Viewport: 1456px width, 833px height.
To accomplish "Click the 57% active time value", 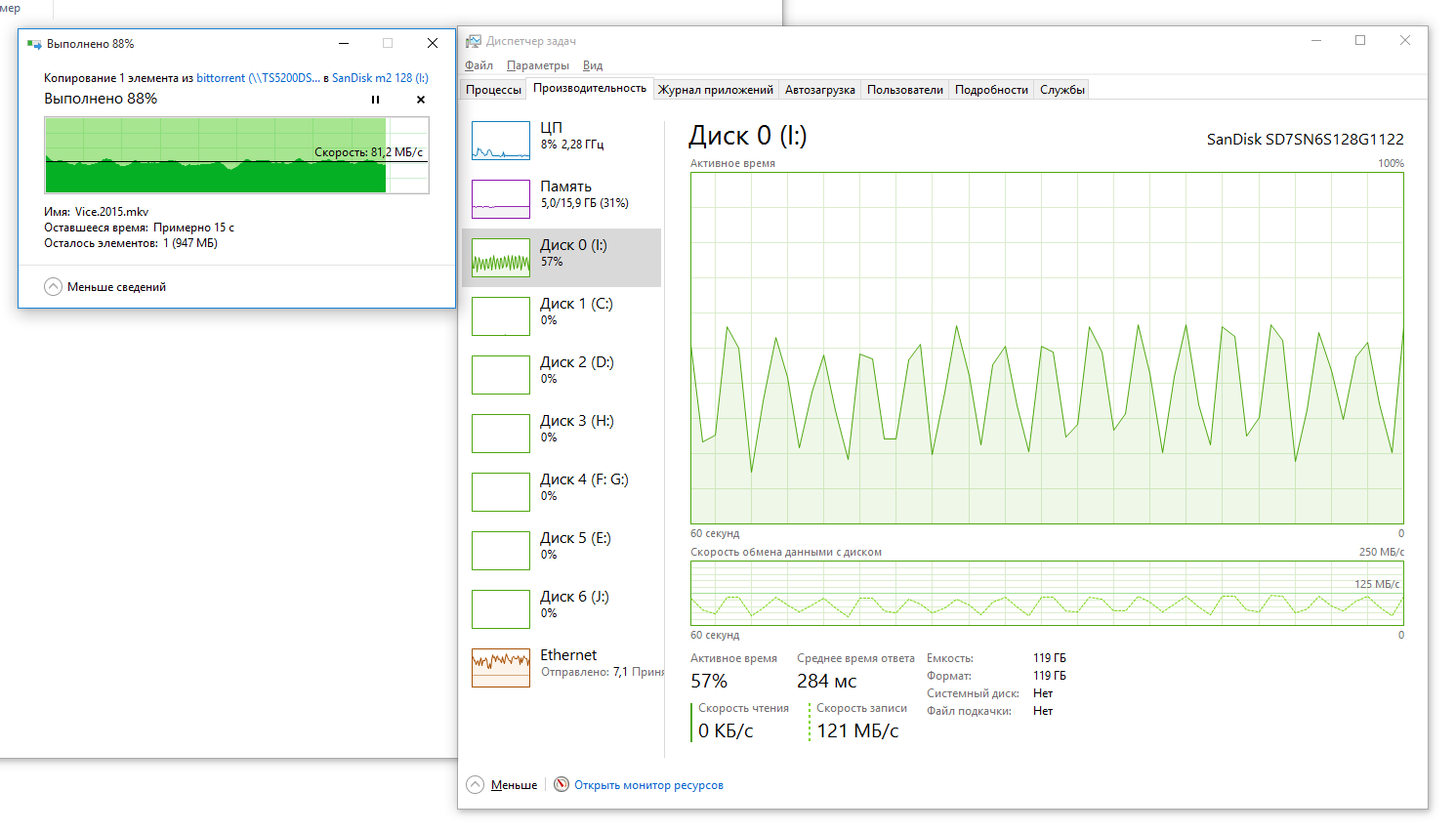I will pos(709,682).
